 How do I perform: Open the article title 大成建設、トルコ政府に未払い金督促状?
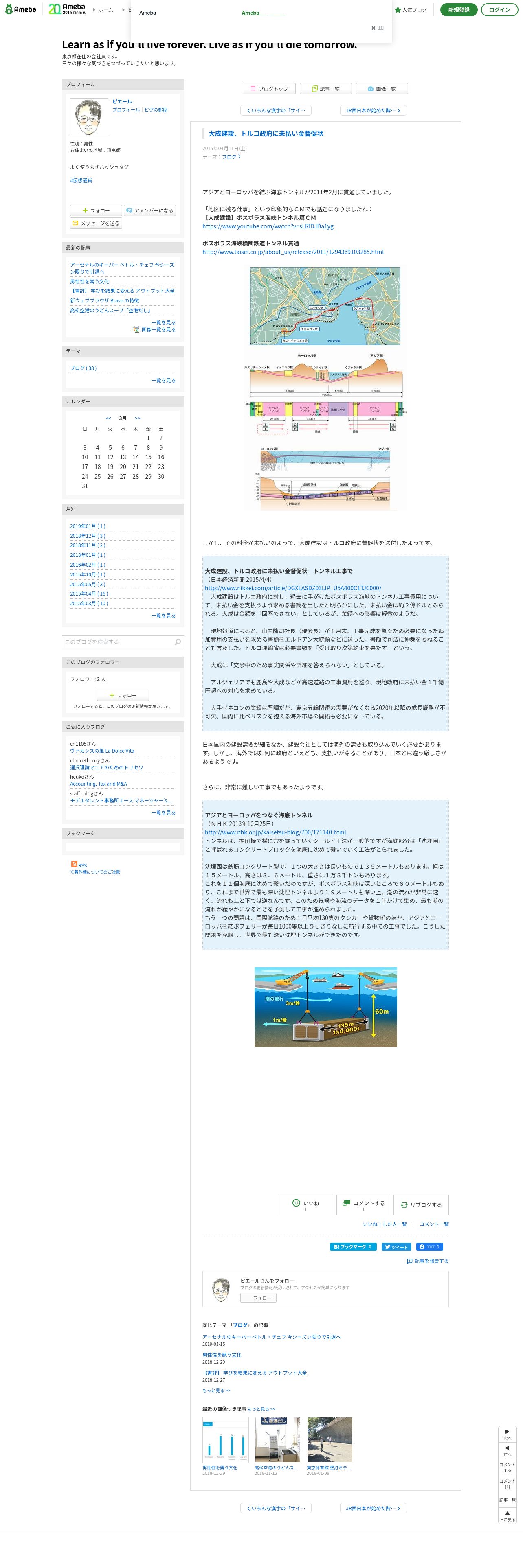[266, 134]
